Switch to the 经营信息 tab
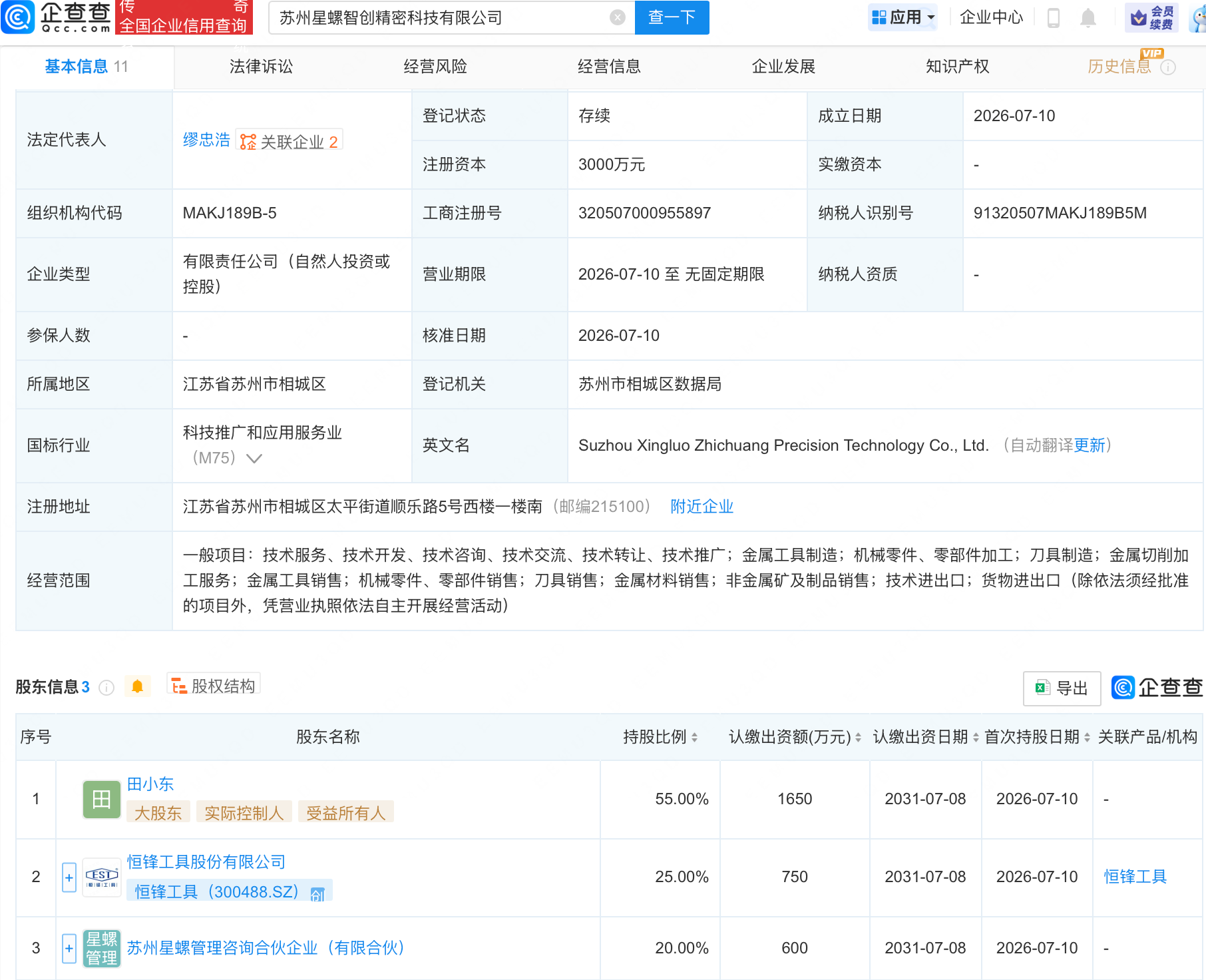 coord(609,67)
